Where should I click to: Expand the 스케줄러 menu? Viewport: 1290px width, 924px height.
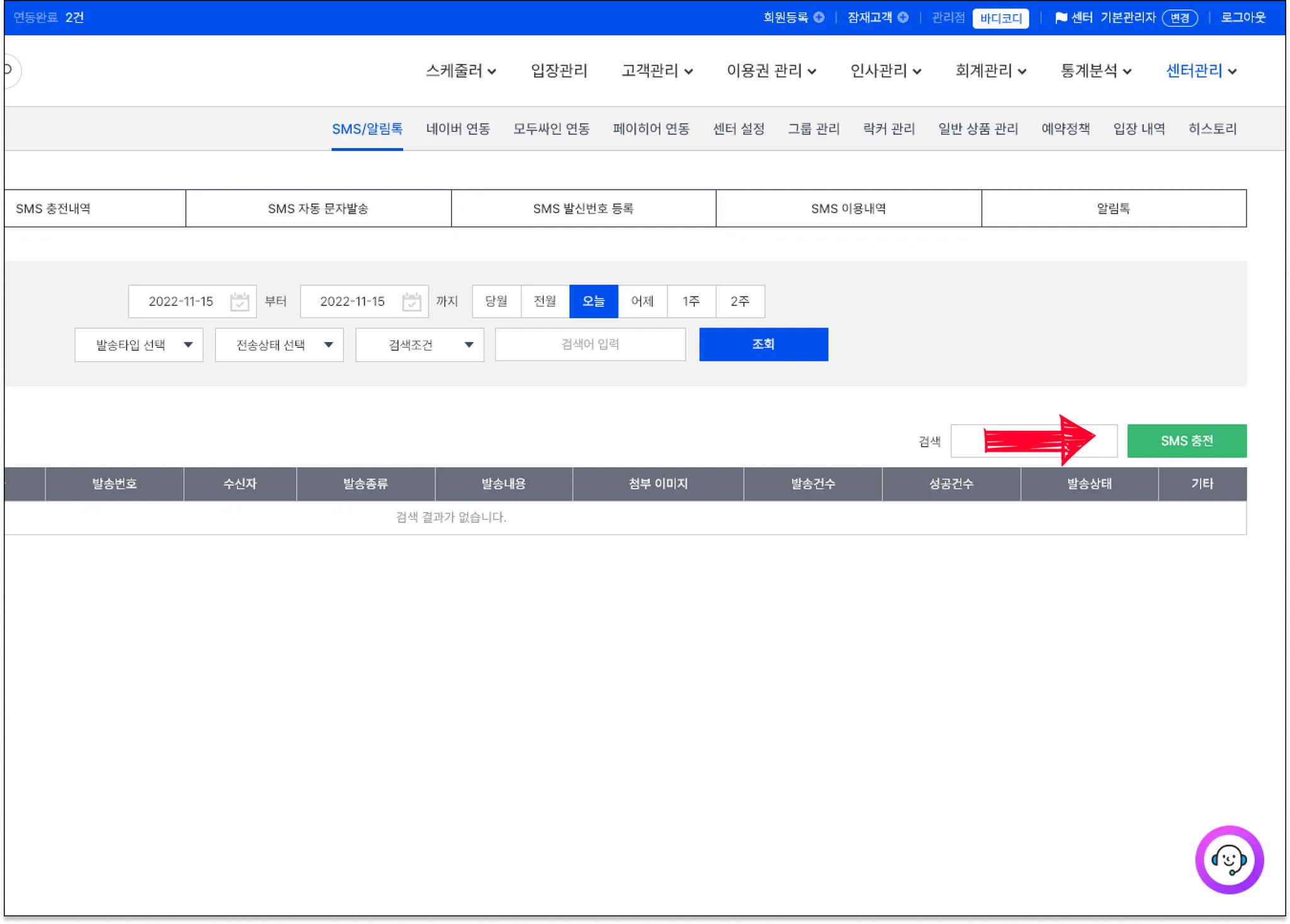[x=460, y=71]
